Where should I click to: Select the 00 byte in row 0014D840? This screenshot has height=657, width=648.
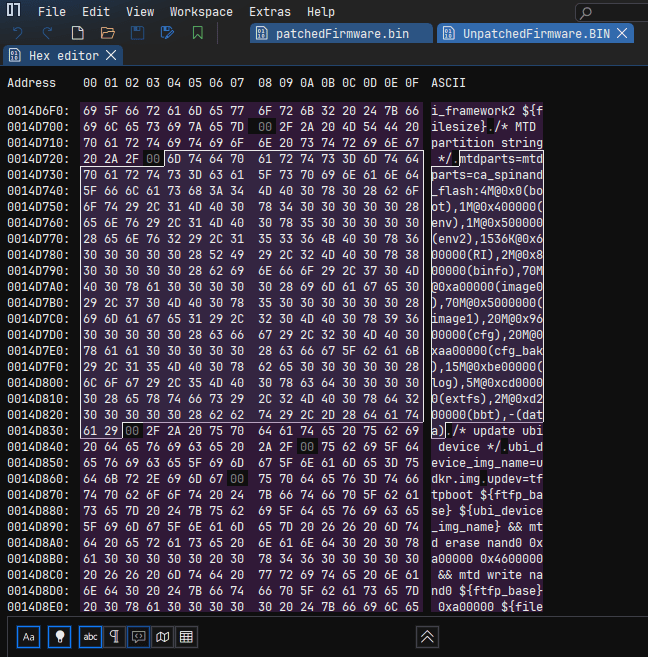307,447
